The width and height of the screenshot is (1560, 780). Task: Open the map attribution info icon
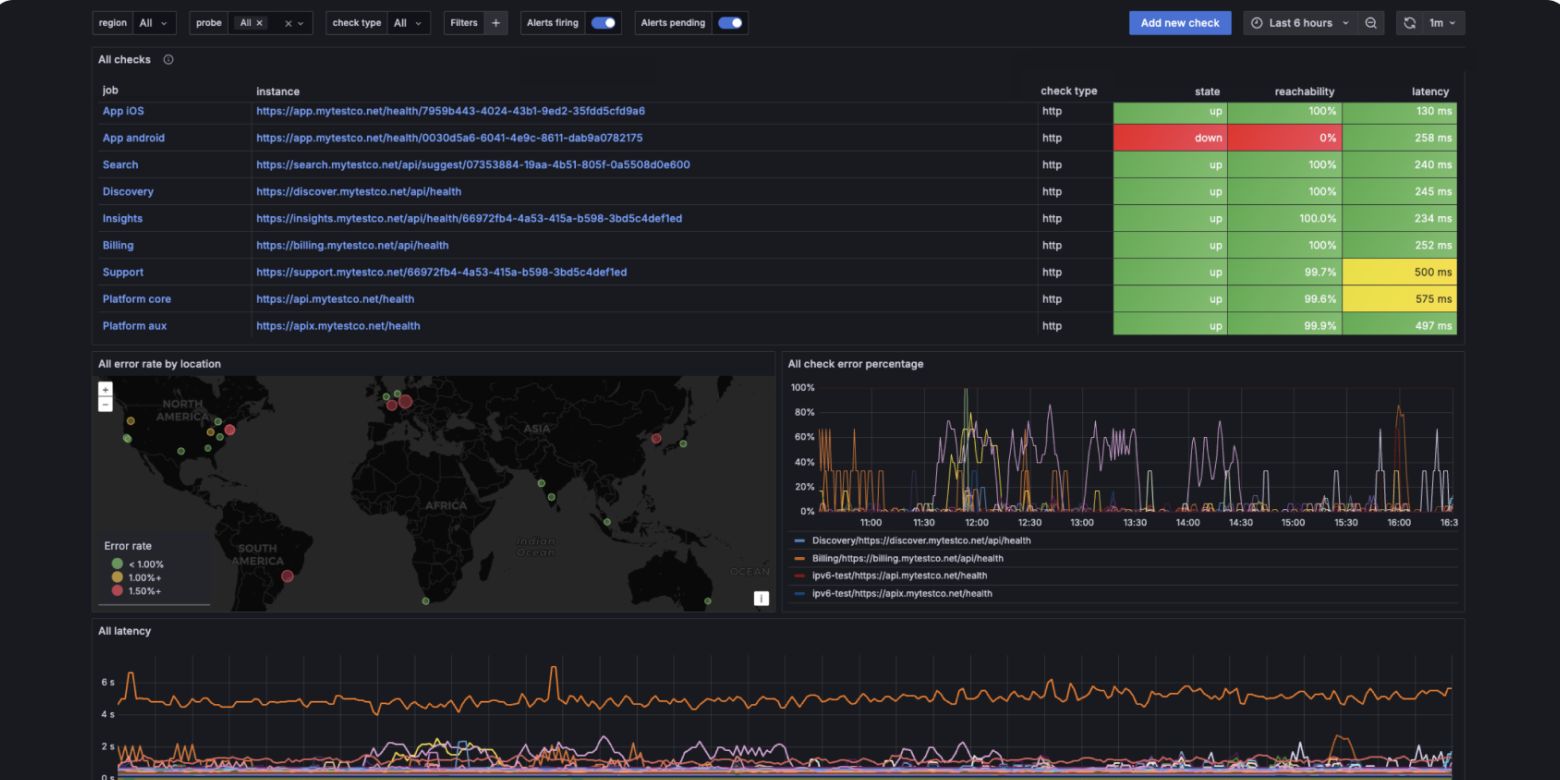coord(761,598)
